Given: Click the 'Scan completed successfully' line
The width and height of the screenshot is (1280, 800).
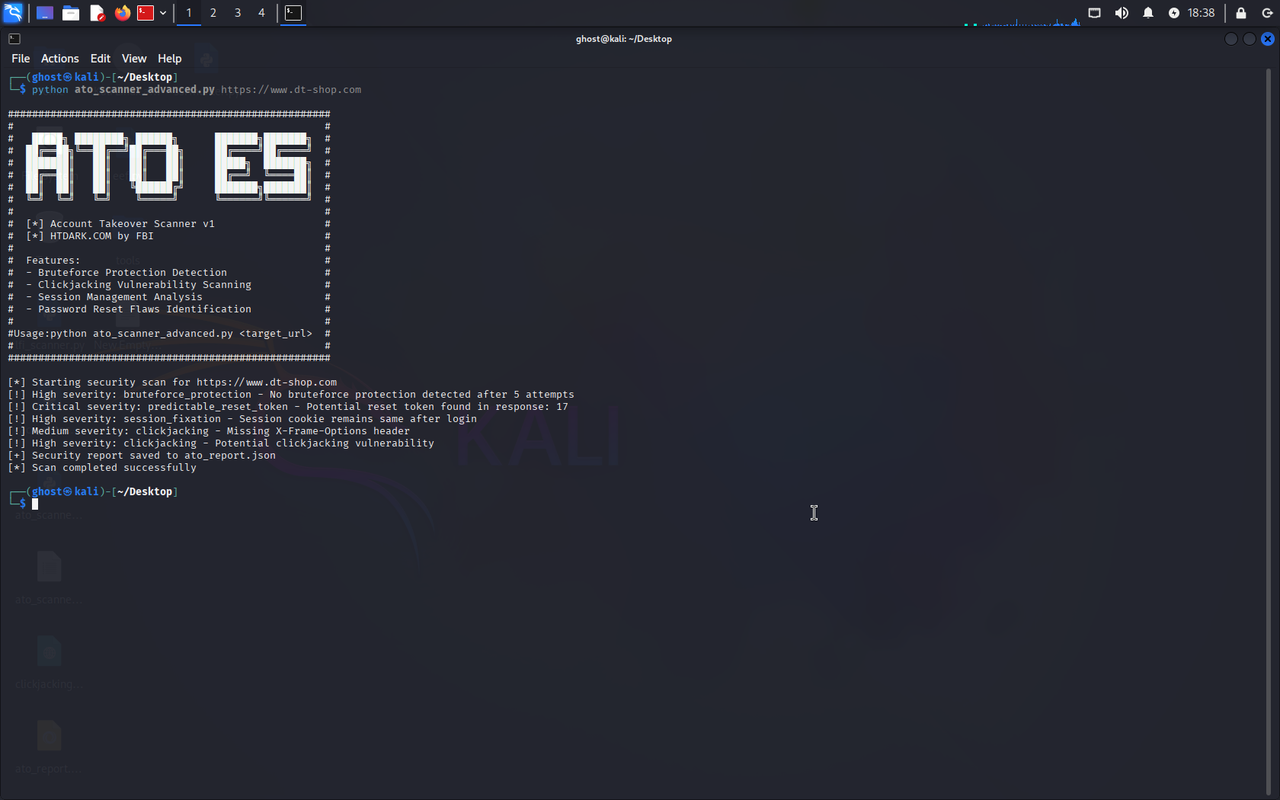Looking at the screenshot, I should click(x=102, y=467).
